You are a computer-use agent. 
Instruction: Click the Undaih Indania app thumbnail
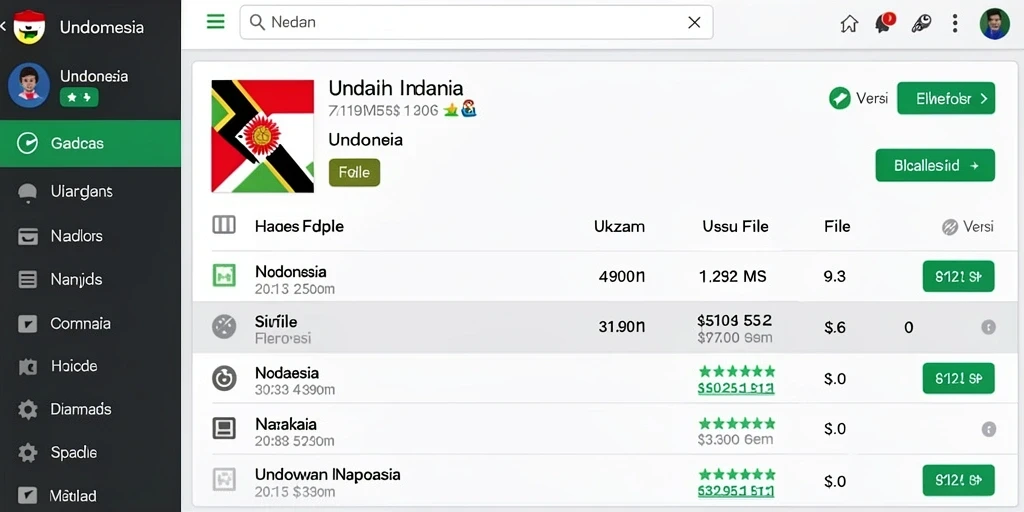coord(263,136)
